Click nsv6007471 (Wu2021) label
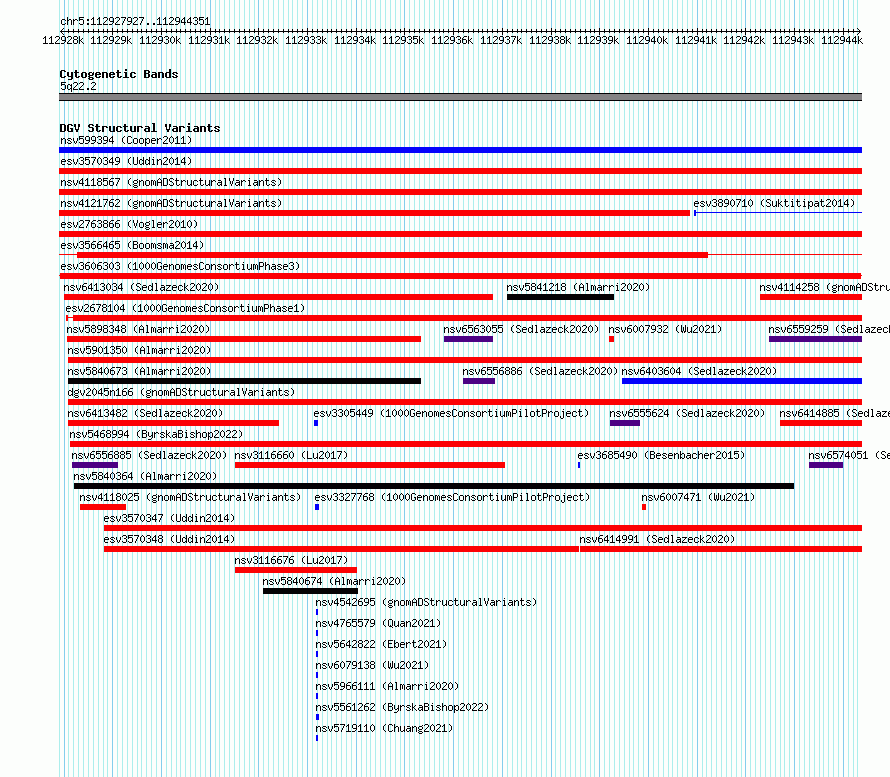The width and height of the screenshot is (890, 777). pos(698,497)
